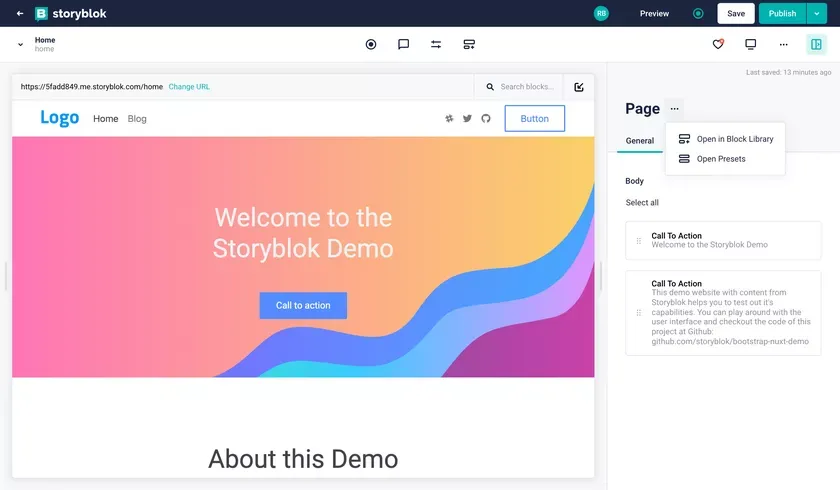
Task: Open the toolbar three-dots menu
Action: point(783,44)
